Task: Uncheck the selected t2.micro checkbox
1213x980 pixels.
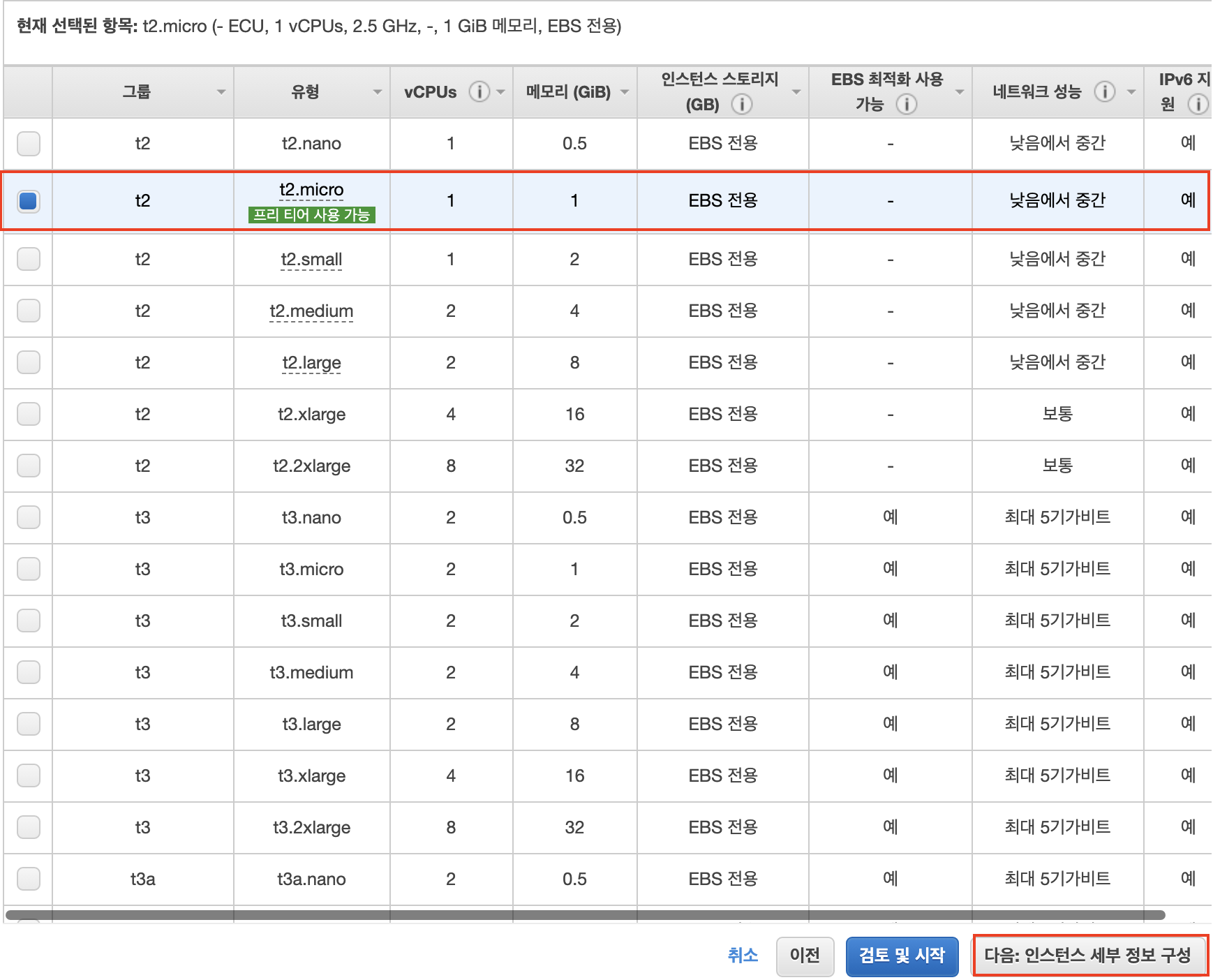Action: (29, 201)
